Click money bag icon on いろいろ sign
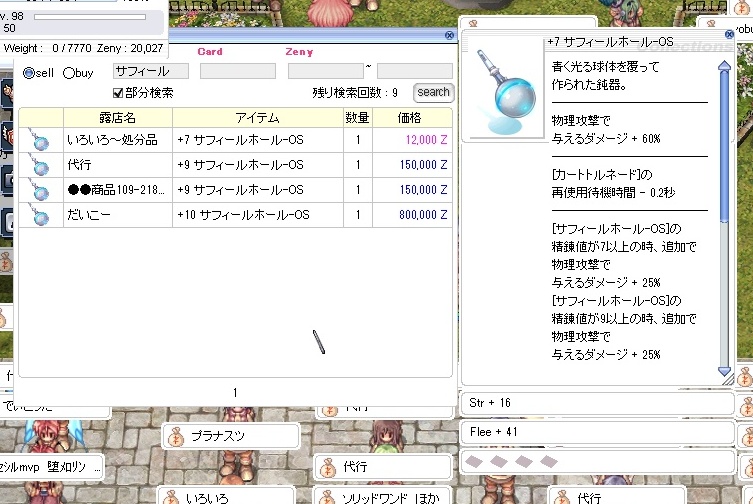Image resolution: width=753 pixels, height=504 pixels. (x=171, y=497)
